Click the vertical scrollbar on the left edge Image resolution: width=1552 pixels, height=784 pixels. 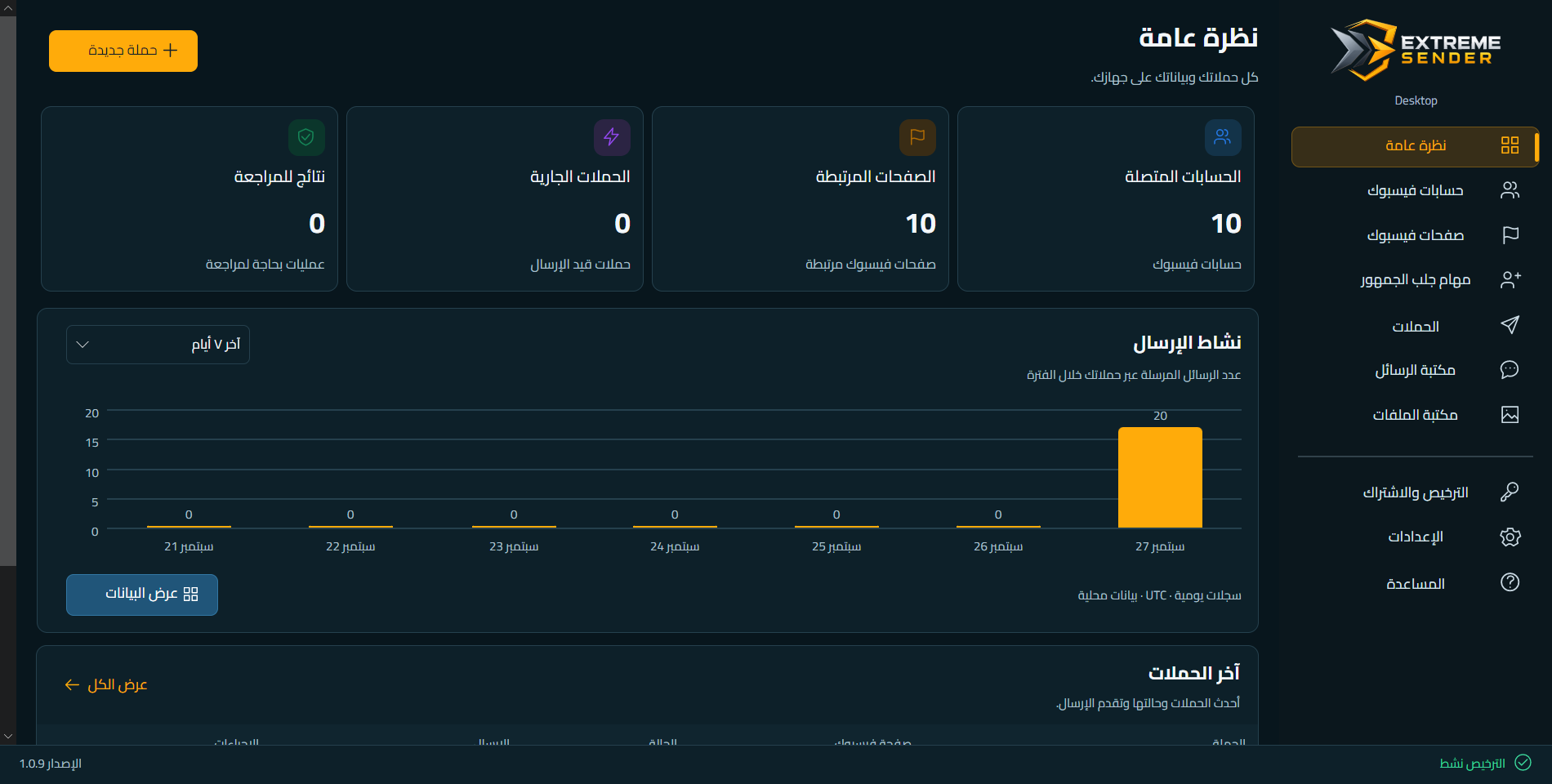click(x=8, y=291)
